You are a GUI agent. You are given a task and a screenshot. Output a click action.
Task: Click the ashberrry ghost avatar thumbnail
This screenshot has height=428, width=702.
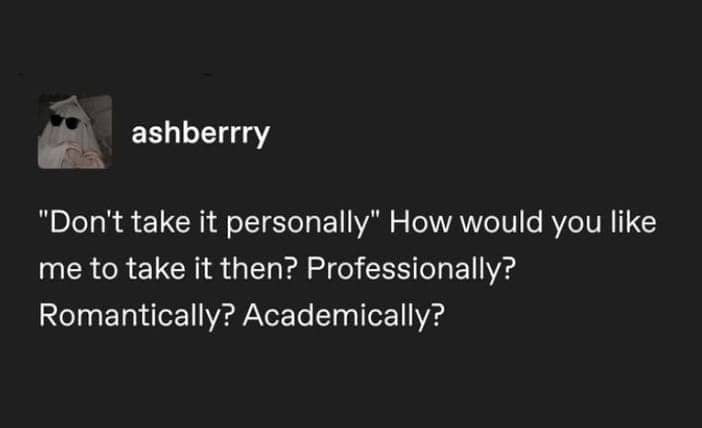(x=74, y=131)
